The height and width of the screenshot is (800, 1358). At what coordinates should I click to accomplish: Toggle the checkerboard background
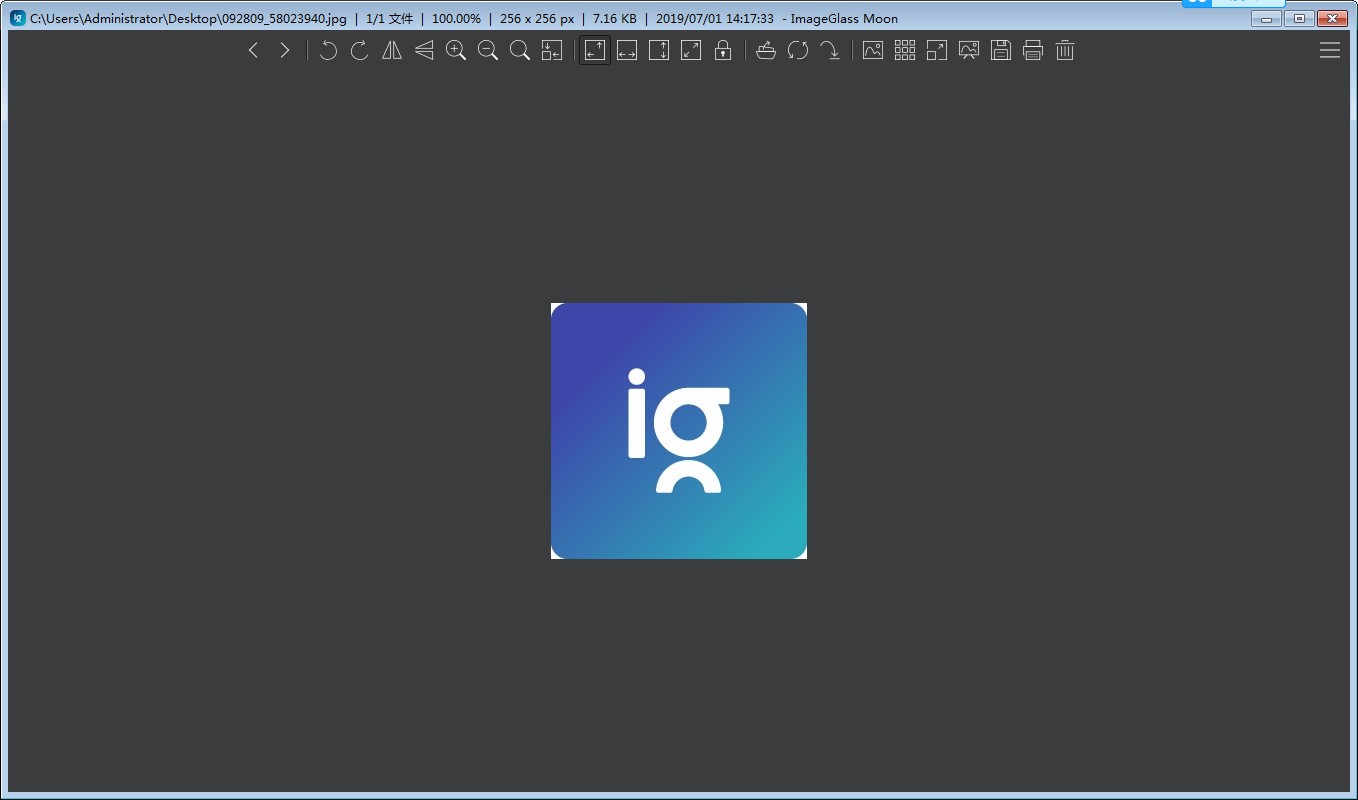pos(873,50)
